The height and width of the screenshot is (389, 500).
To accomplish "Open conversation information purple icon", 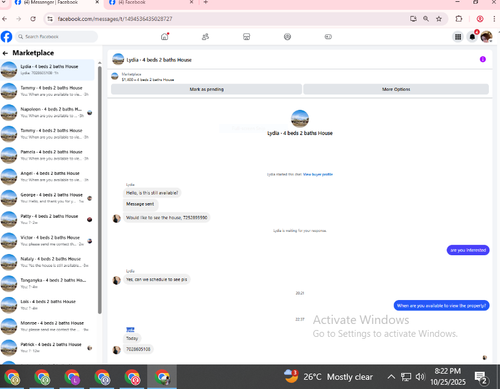I will [x=483, y=59].
